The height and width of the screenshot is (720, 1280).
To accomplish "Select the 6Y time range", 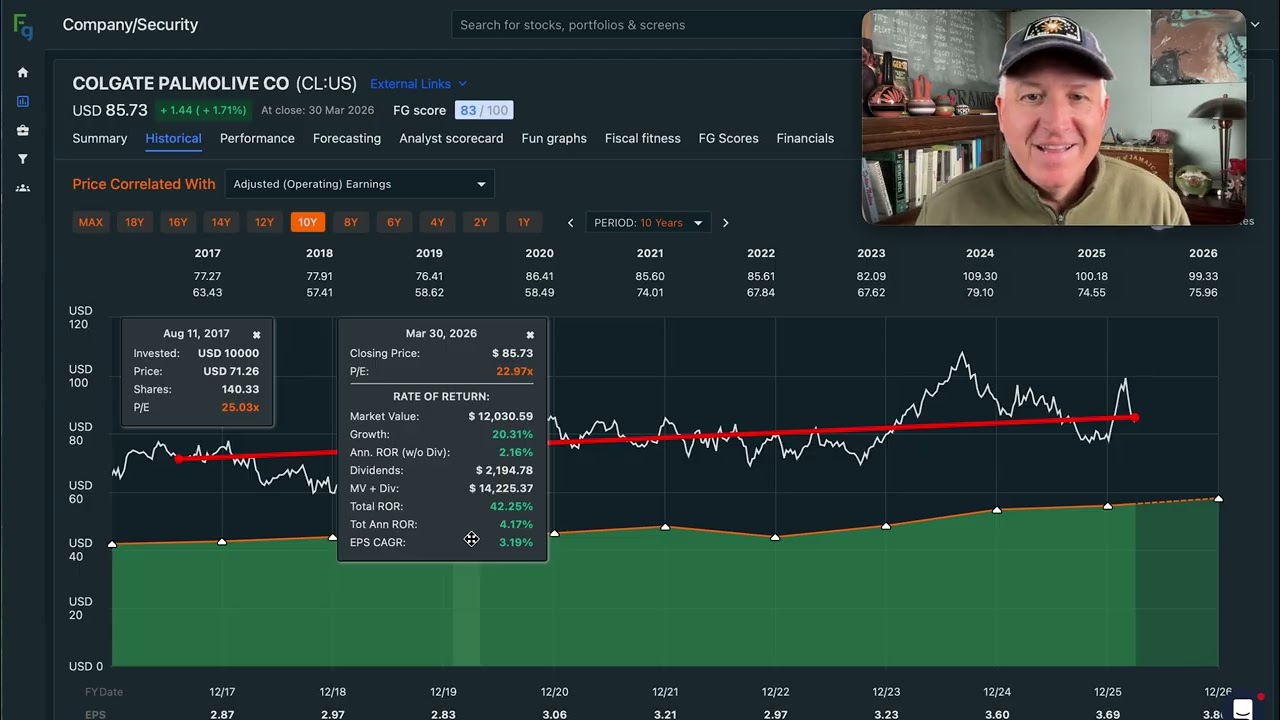I will pyautogui.click(x=394, y=223).
